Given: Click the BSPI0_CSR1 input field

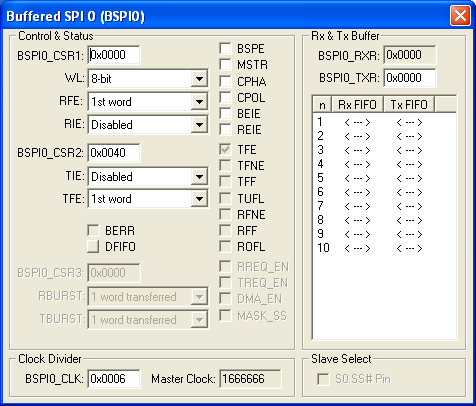Looking at the screenshot, I should [x=114, y=55].
